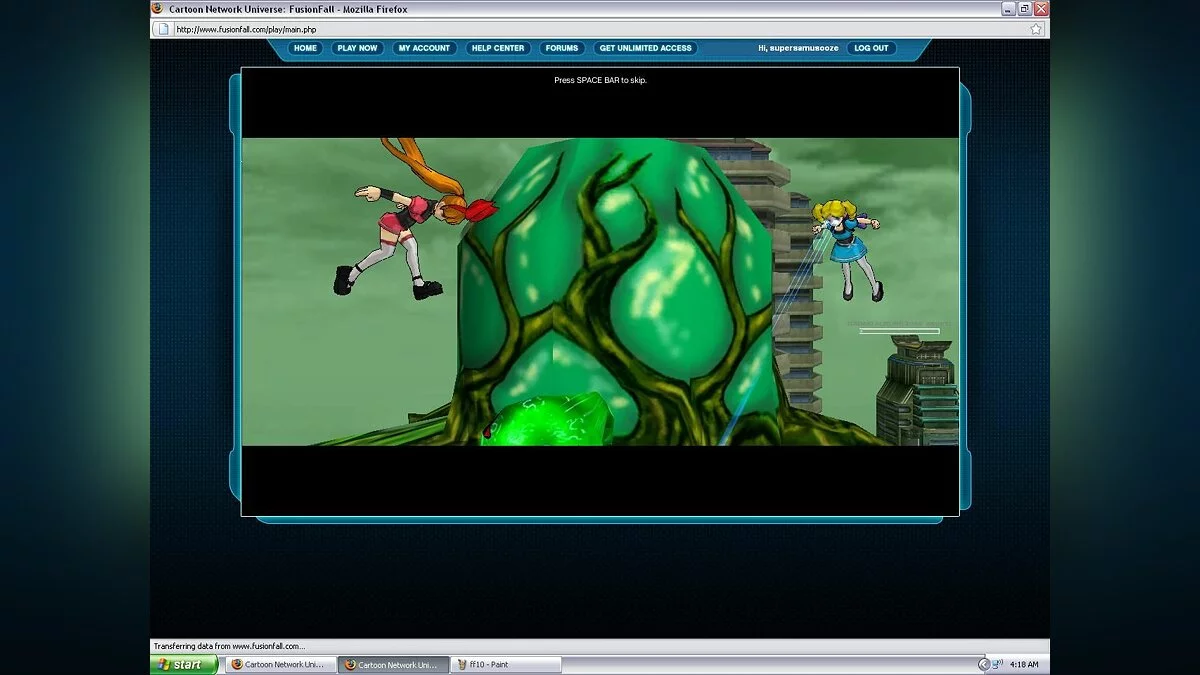Log out using the LOG OUT button
This screenshot has height=675, width=1200.
click(x=872, y=48)
